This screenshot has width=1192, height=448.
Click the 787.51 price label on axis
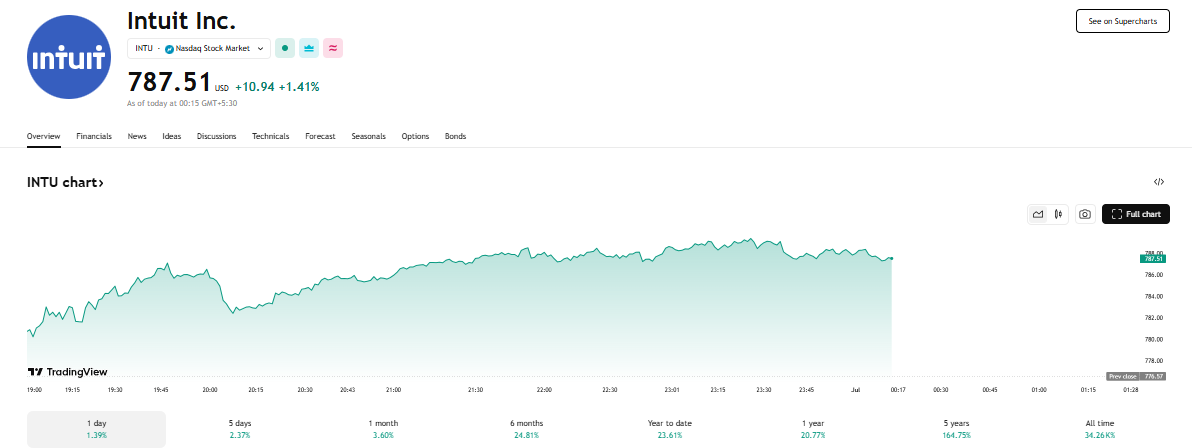[1153, 259]
